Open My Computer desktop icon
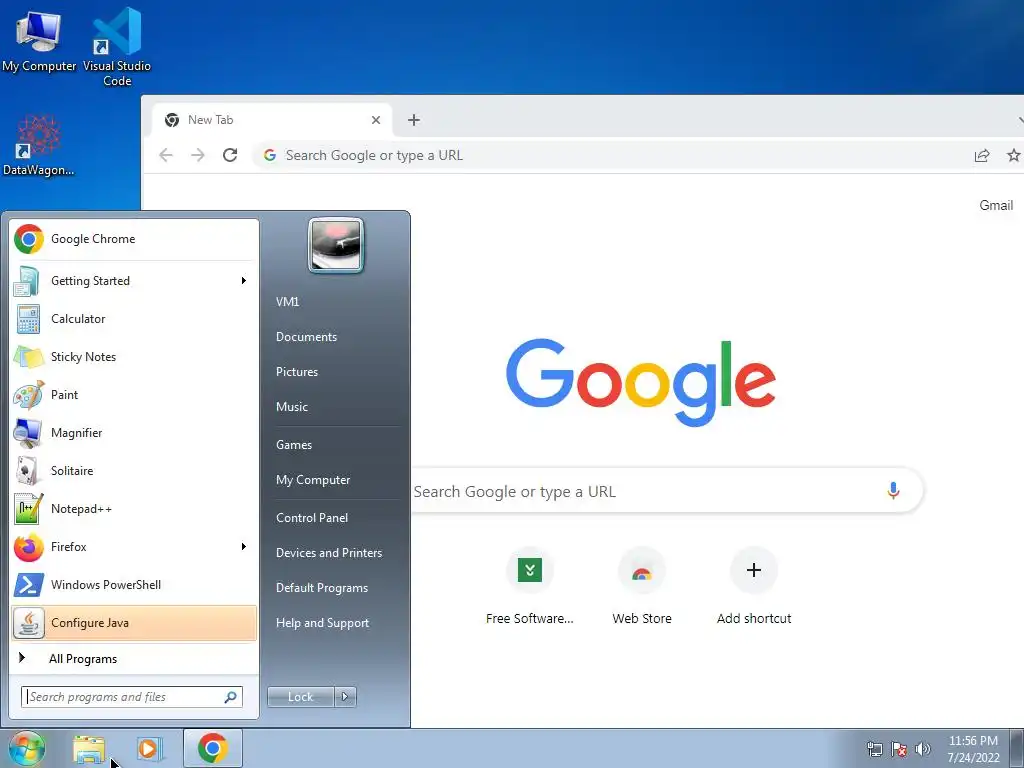The width and height of the screenshot is (1024, 768). click(39, 40)
